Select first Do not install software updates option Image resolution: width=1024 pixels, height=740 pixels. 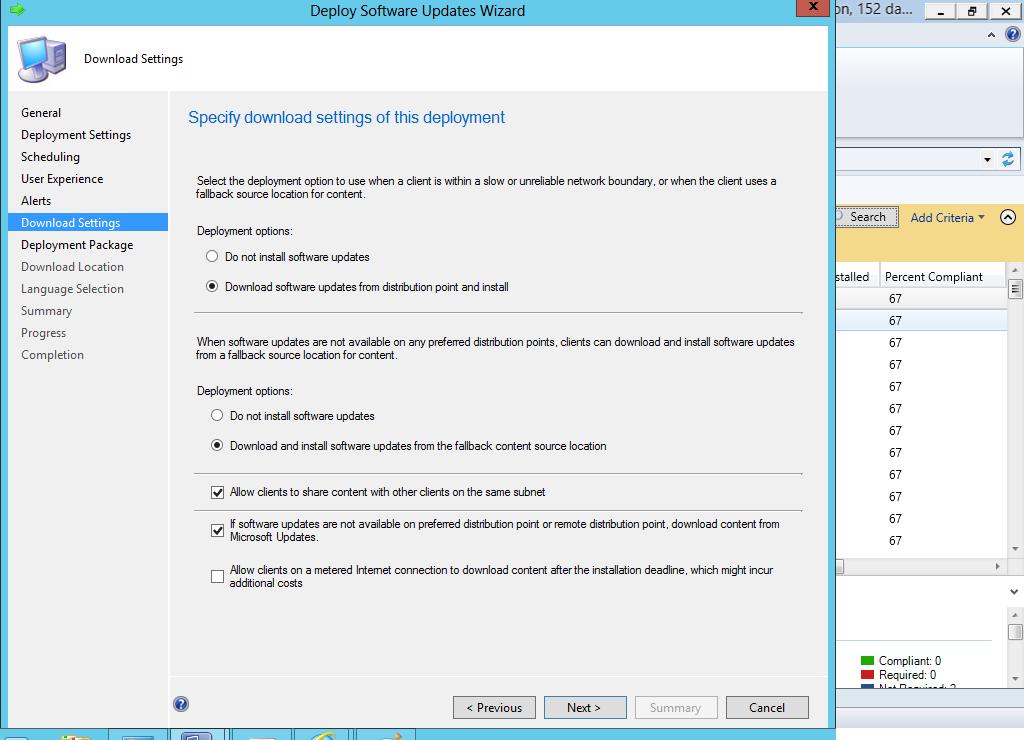tap(212, 256)
